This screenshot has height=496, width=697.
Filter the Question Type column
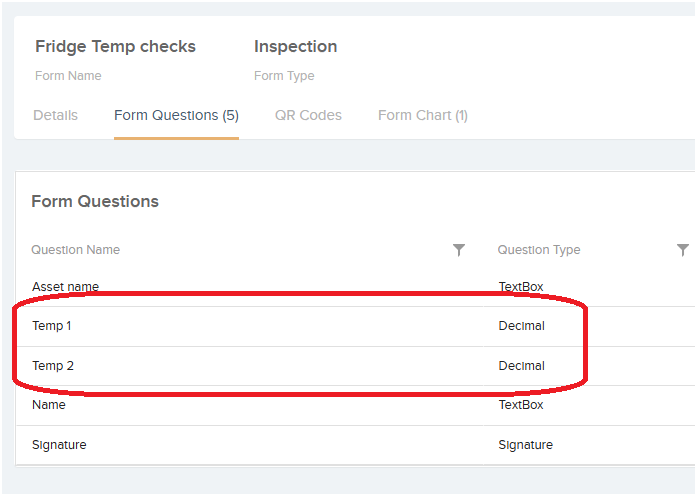point(683,250)
